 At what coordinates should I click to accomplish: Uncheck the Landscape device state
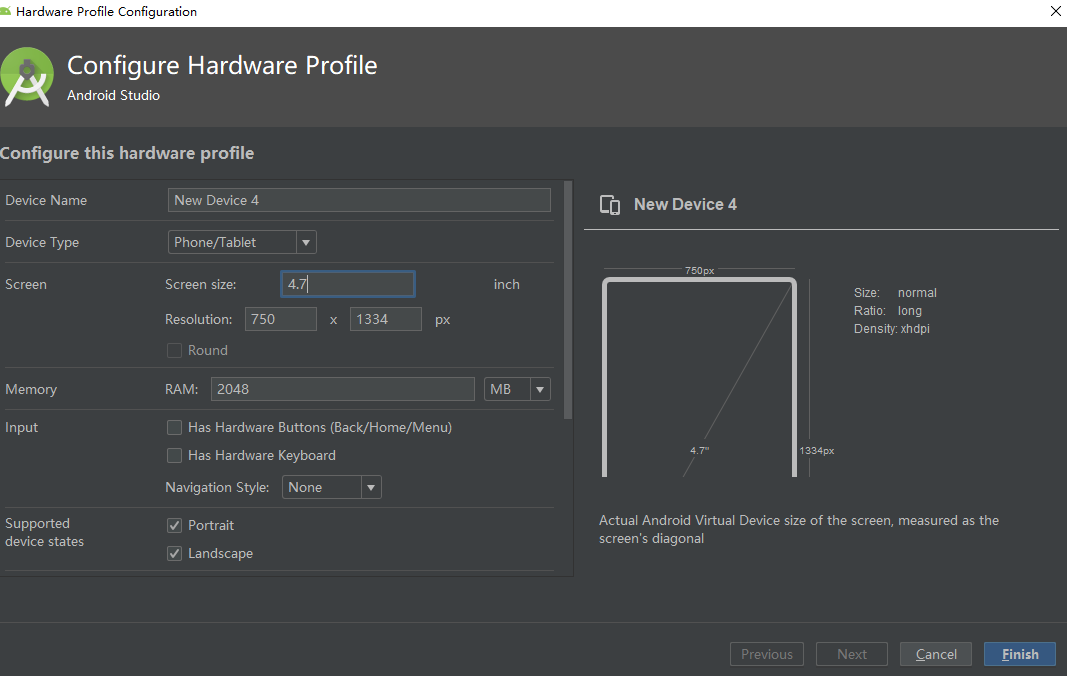(x=174, y=553)
